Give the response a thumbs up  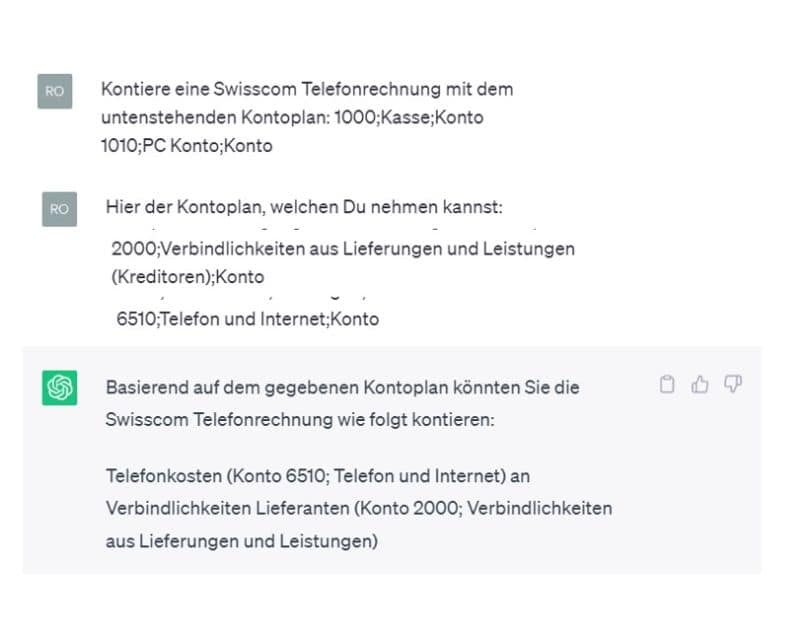click(x=700, y=385)
